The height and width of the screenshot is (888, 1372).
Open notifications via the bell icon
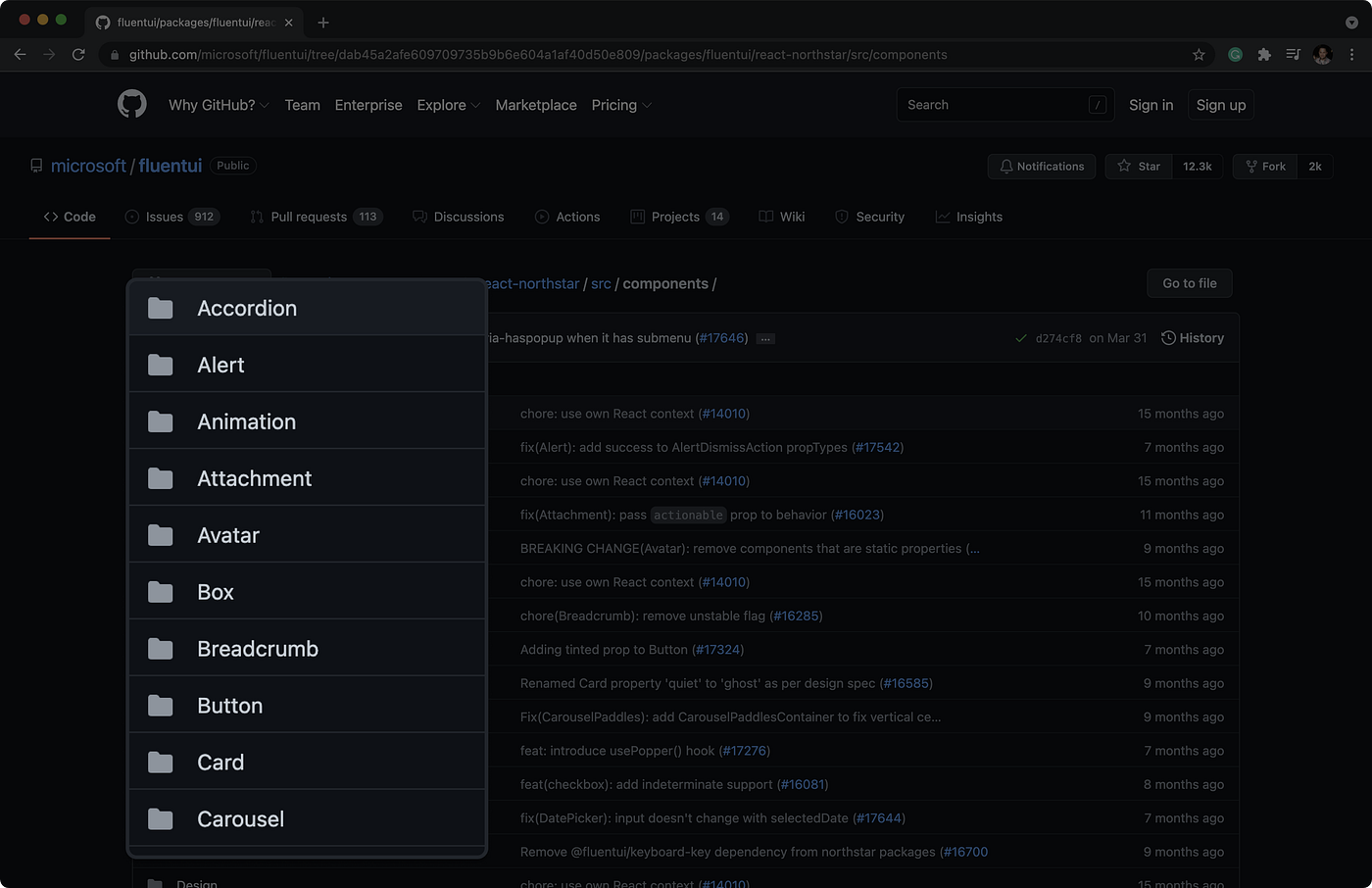pos(1006,166)
